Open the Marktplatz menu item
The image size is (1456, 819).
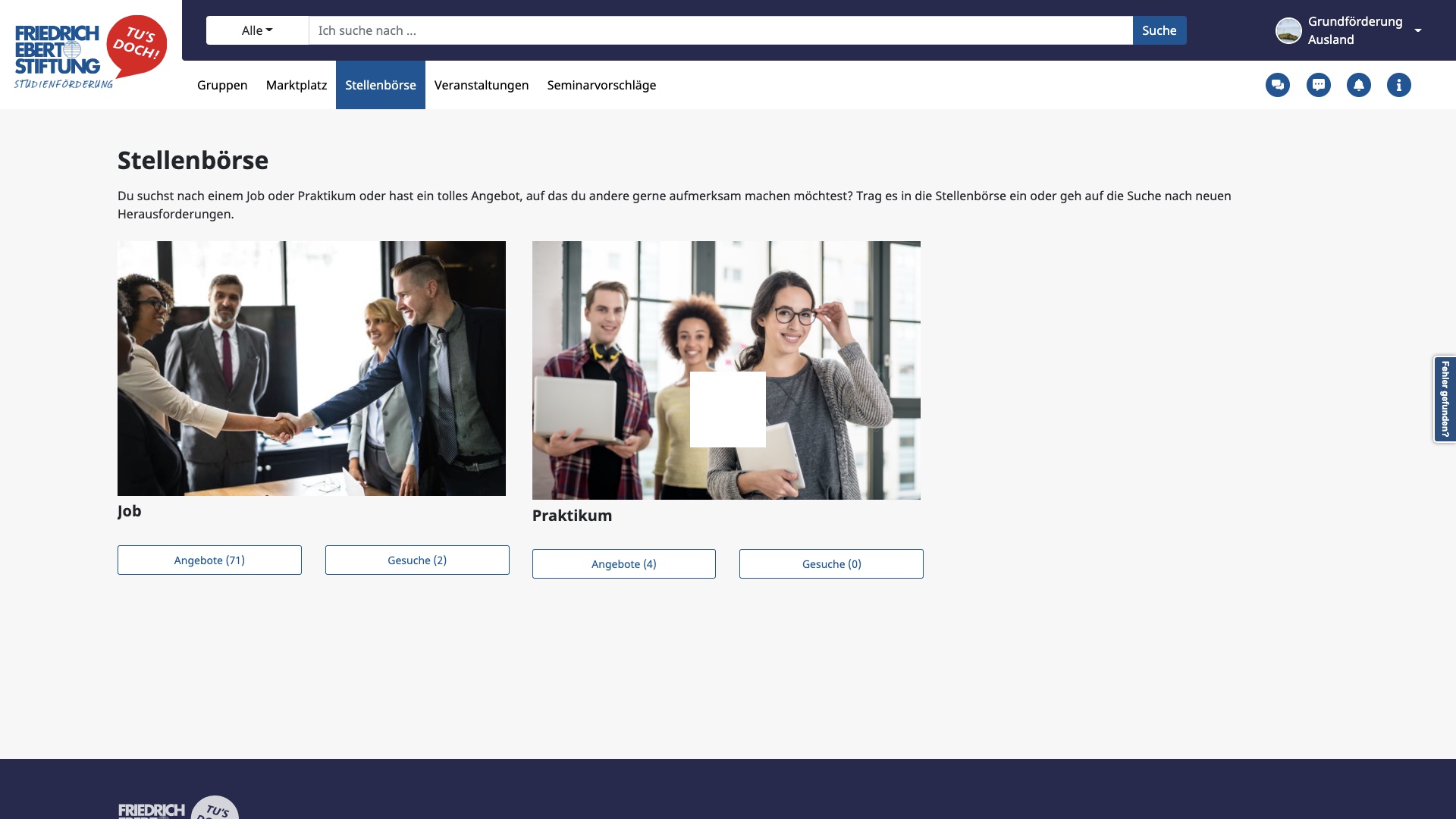[297, 85]
